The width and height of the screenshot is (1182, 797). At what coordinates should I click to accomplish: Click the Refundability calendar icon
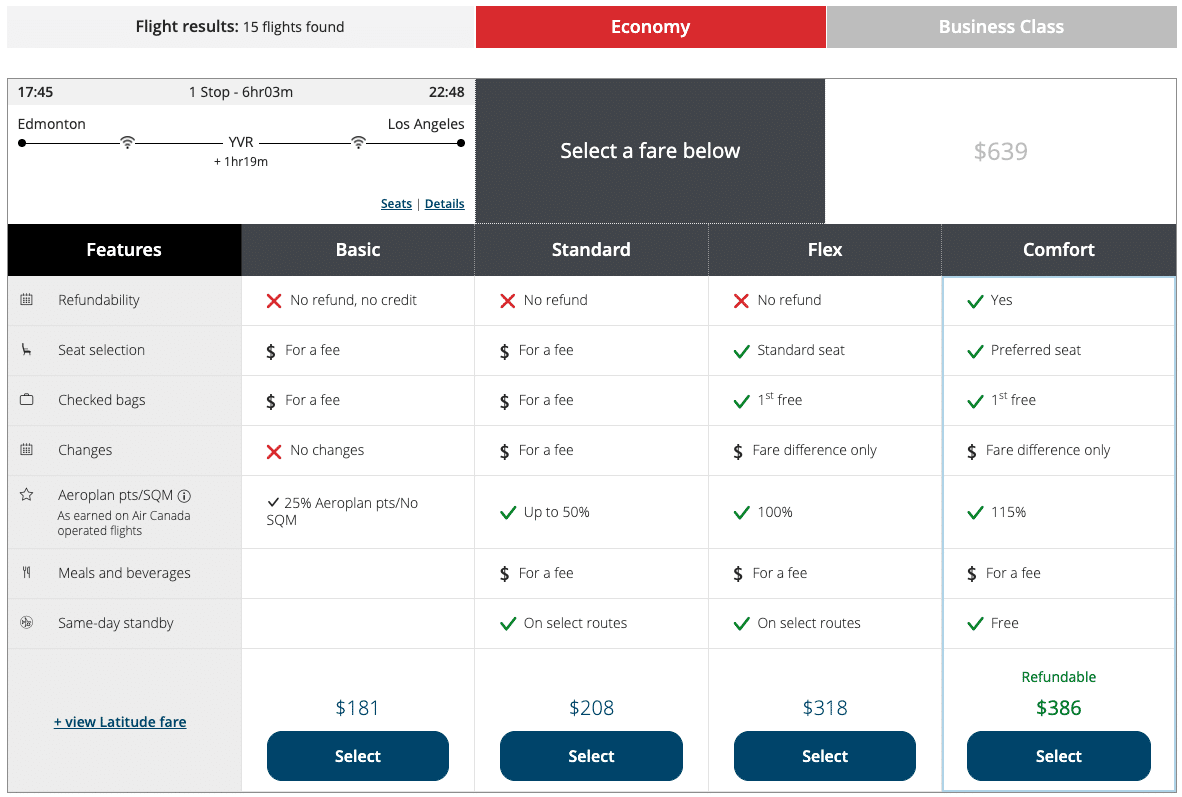click(x=27, y=300)
